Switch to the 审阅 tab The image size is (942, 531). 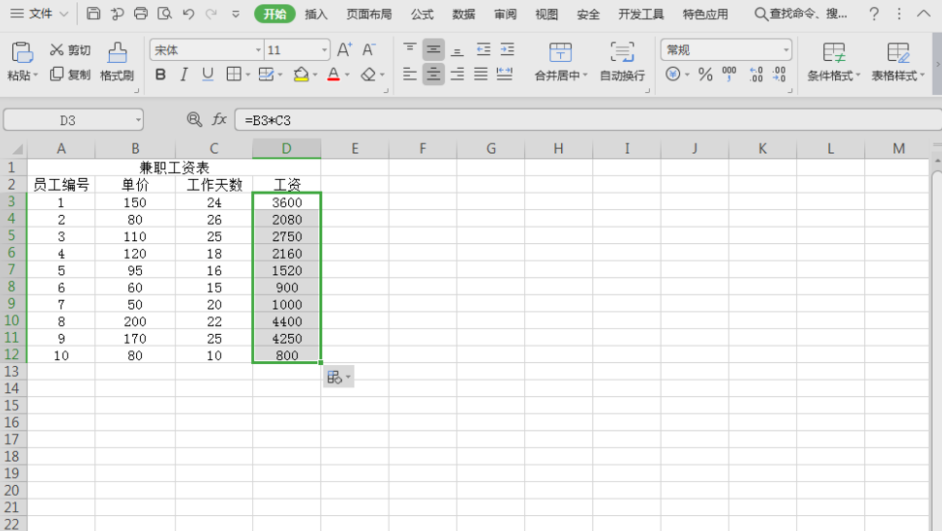505,14
